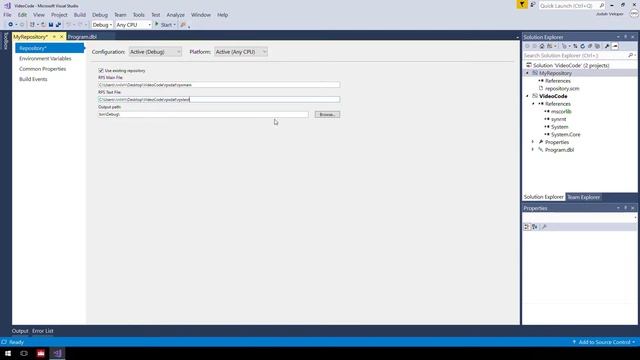Screen dimensions: 640x360
Task: Click the Categorized icon in Properties panel
Action: point(527,227)
